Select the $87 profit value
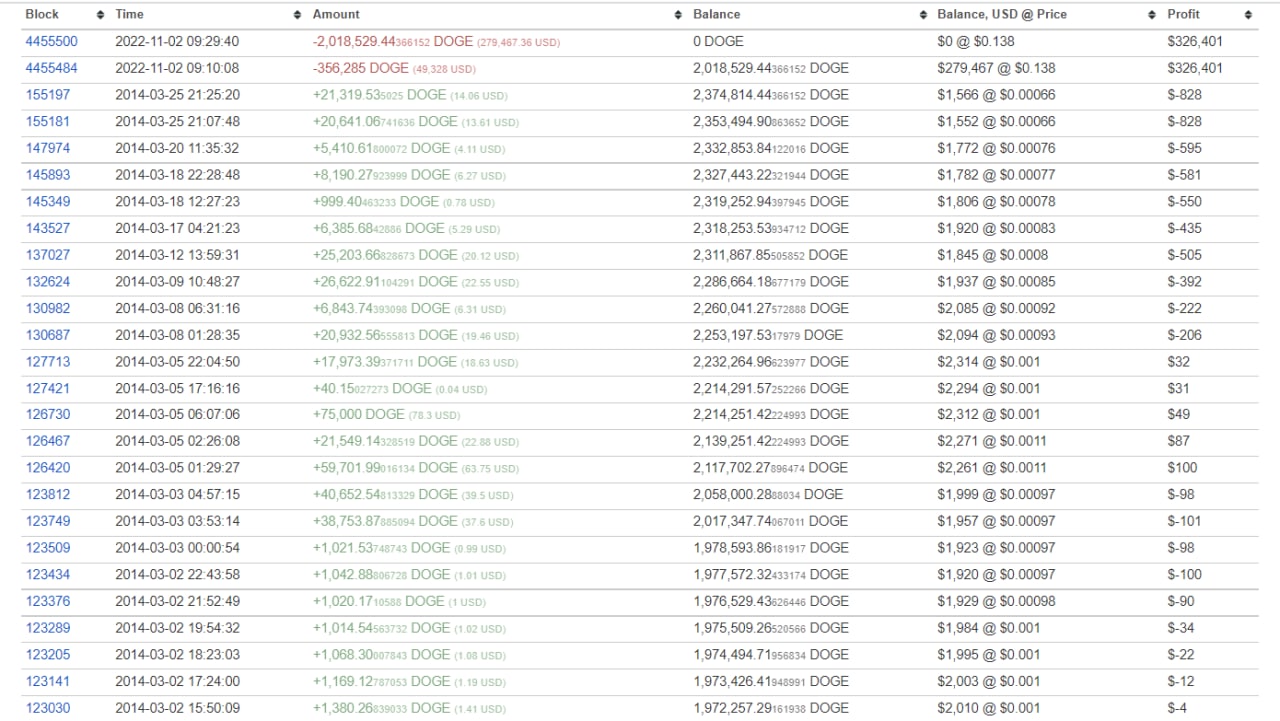Viewport: 1280px width, 721px height. [1179, 441]
